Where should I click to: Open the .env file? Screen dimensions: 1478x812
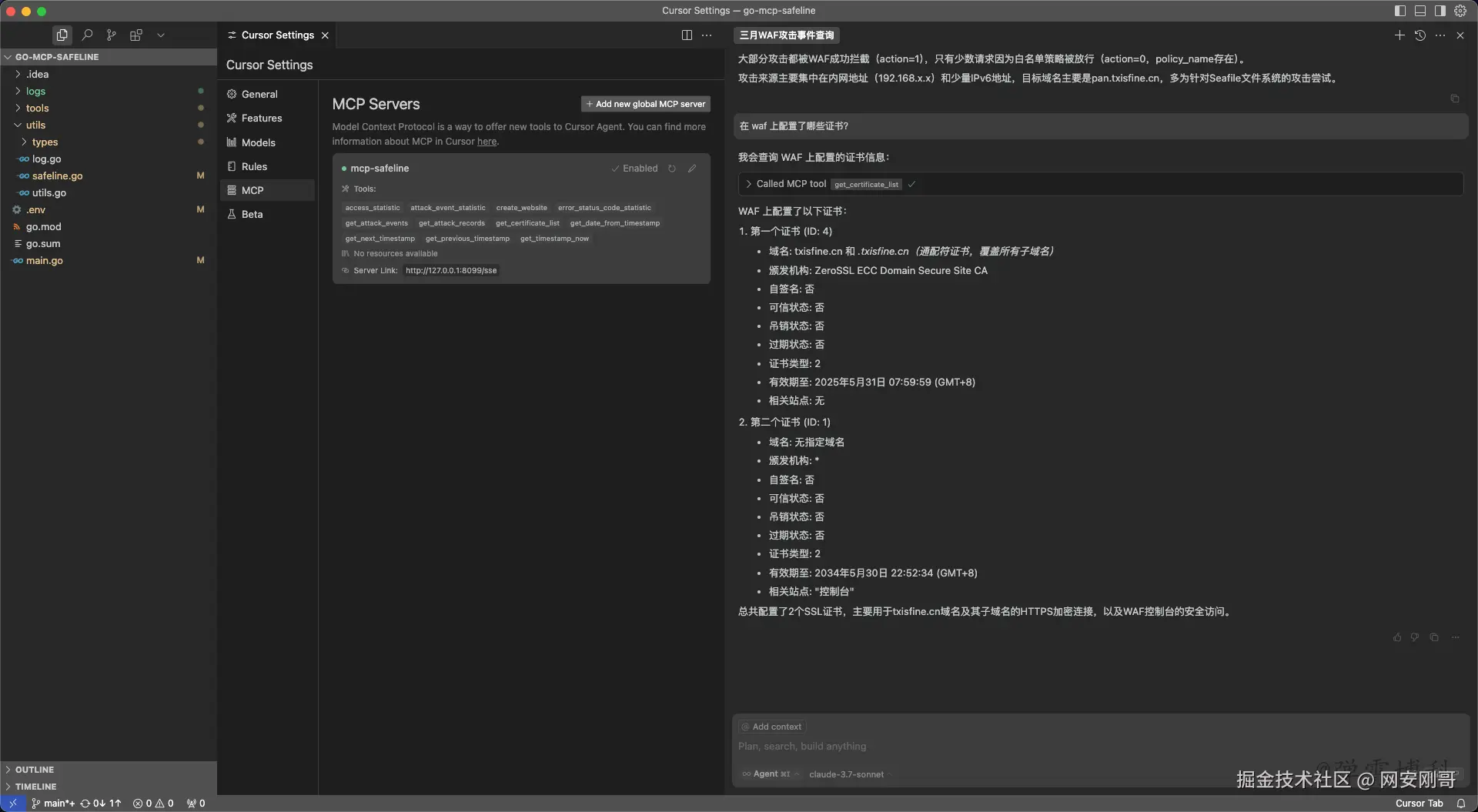coord(109,209)
